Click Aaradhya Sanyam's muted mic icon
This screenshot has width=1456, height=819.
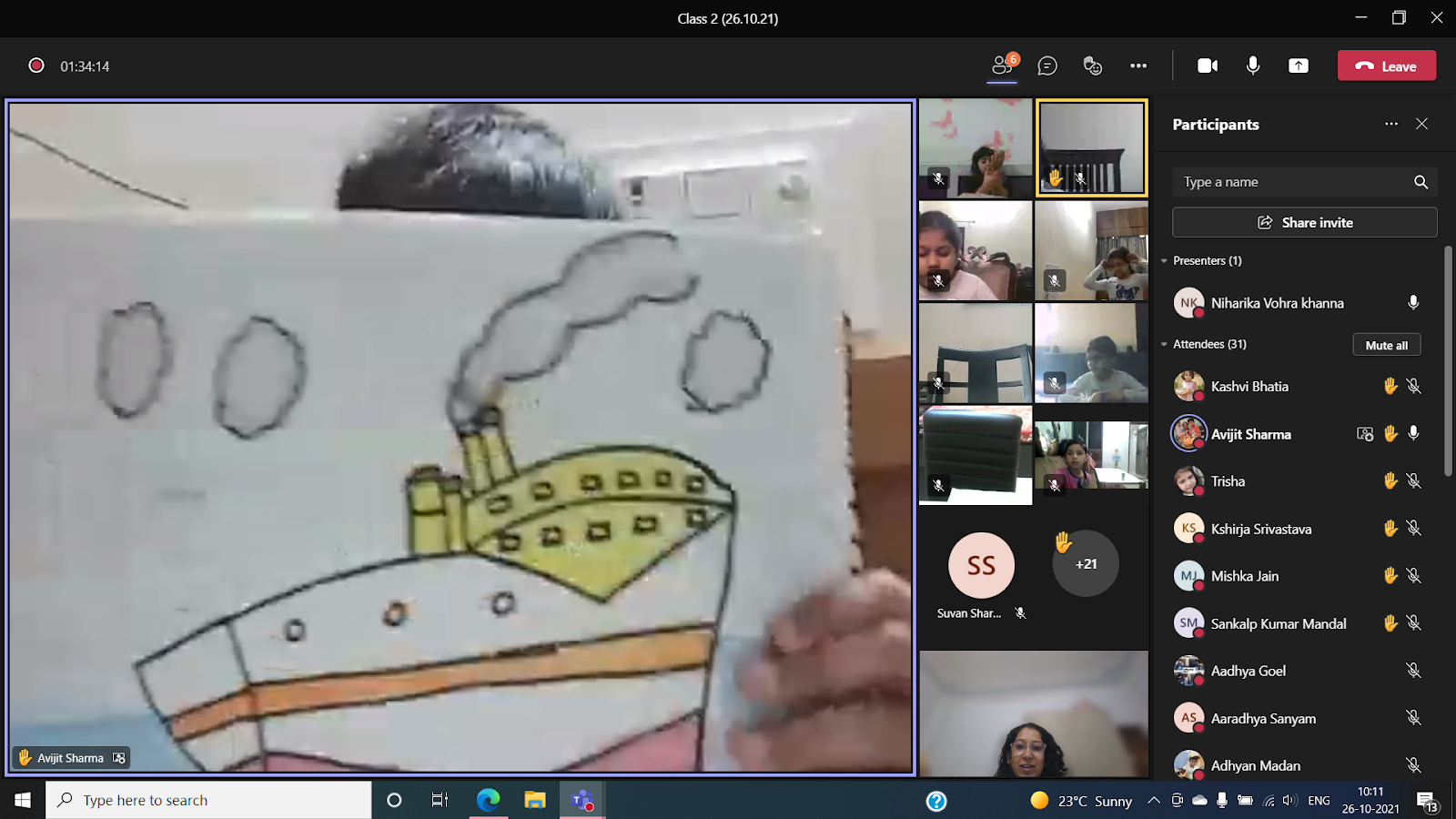tap(1413, 718)
